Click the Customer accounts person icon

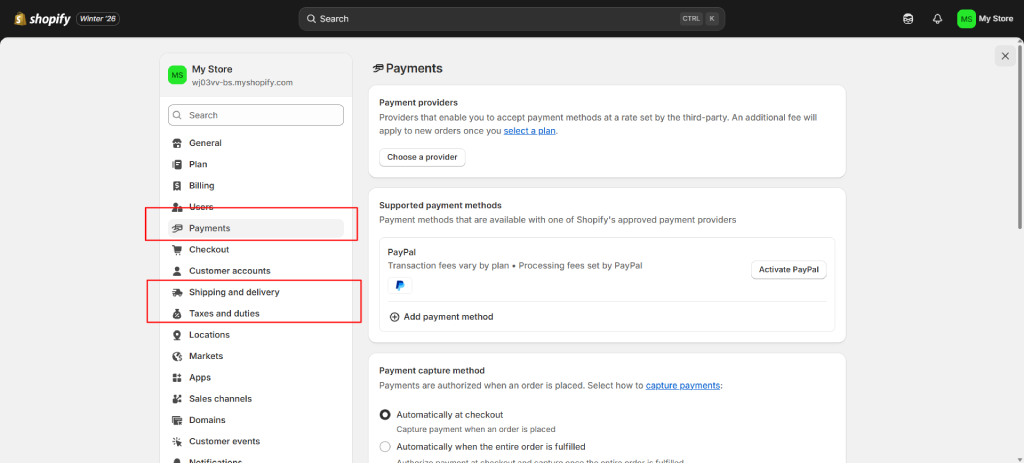tap(176, 271)
